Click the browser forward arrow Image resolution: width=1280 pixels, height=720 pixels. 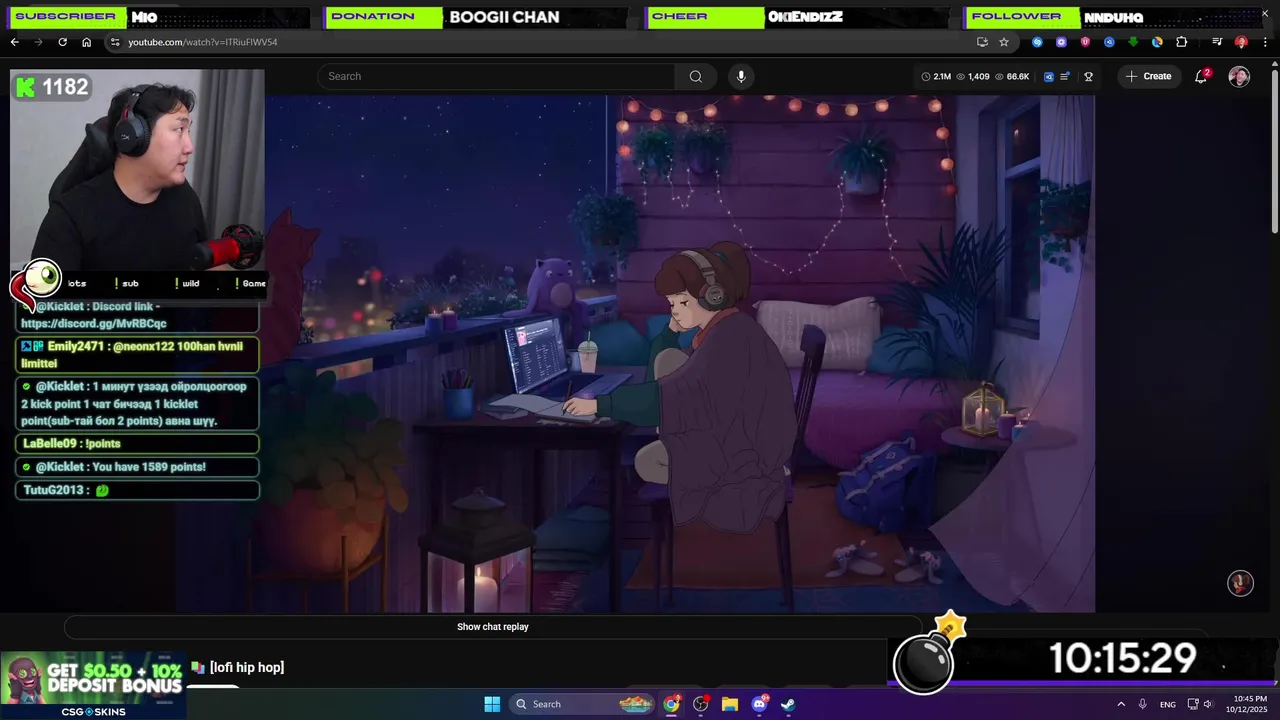click(x=38, y=42)
